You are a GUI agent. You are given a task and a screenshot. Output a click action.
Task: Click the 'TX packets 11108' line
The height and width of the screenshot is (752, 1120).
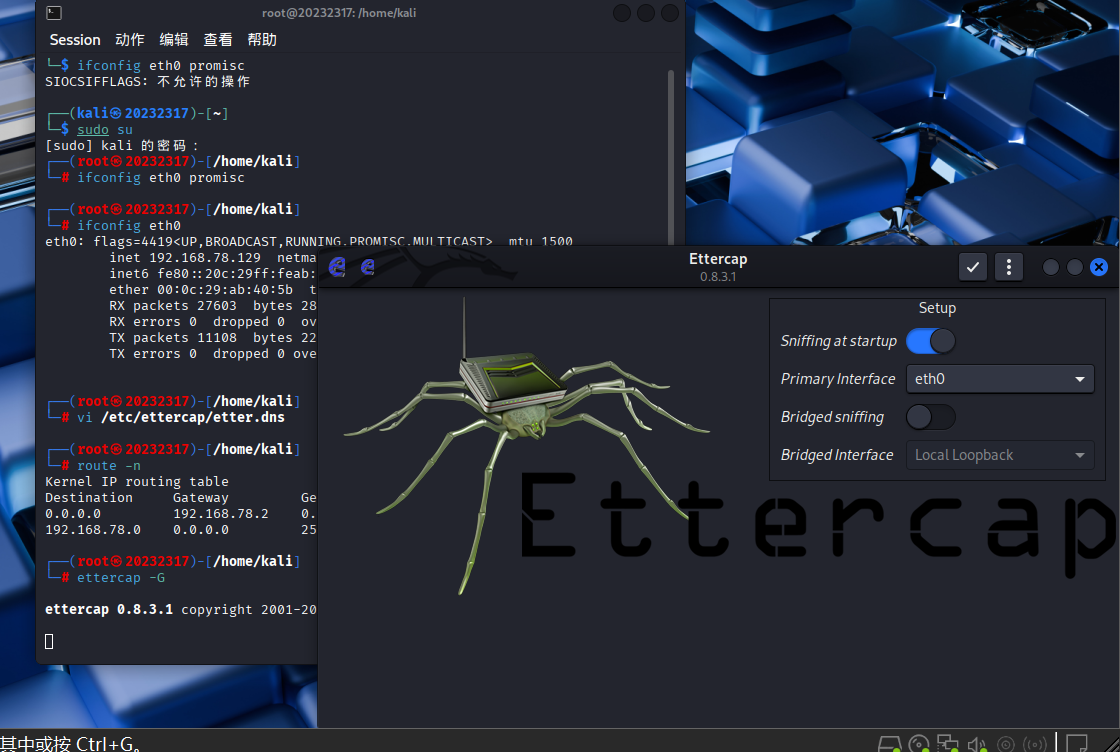pyautogui.click(x=213, y=338)
